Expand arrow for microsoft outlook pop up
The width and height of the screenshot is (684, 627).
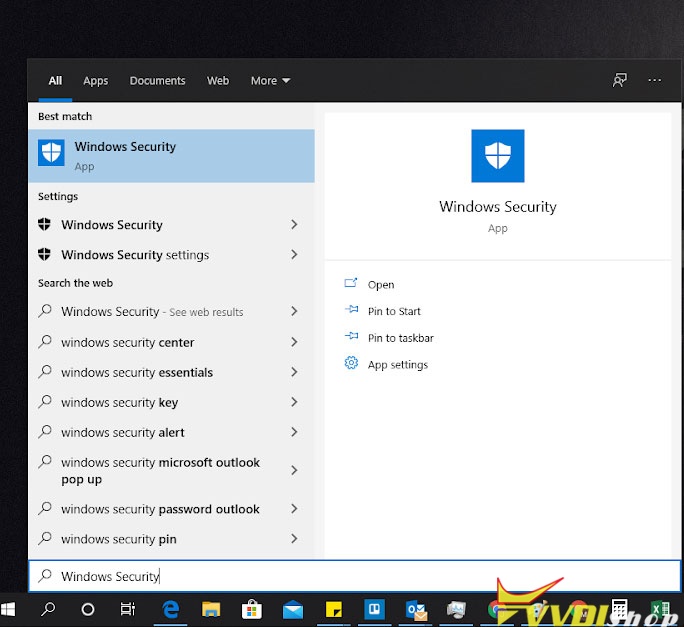point(294,470)
